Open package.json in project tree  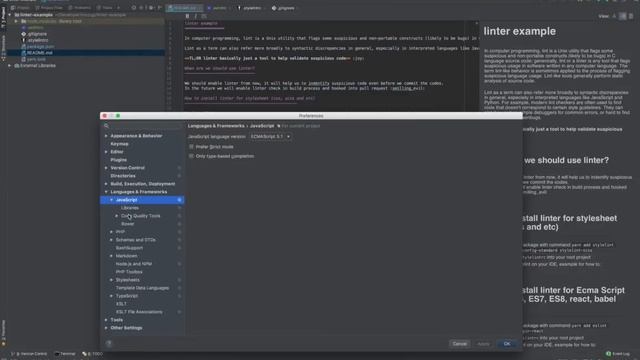coord(40,47)
